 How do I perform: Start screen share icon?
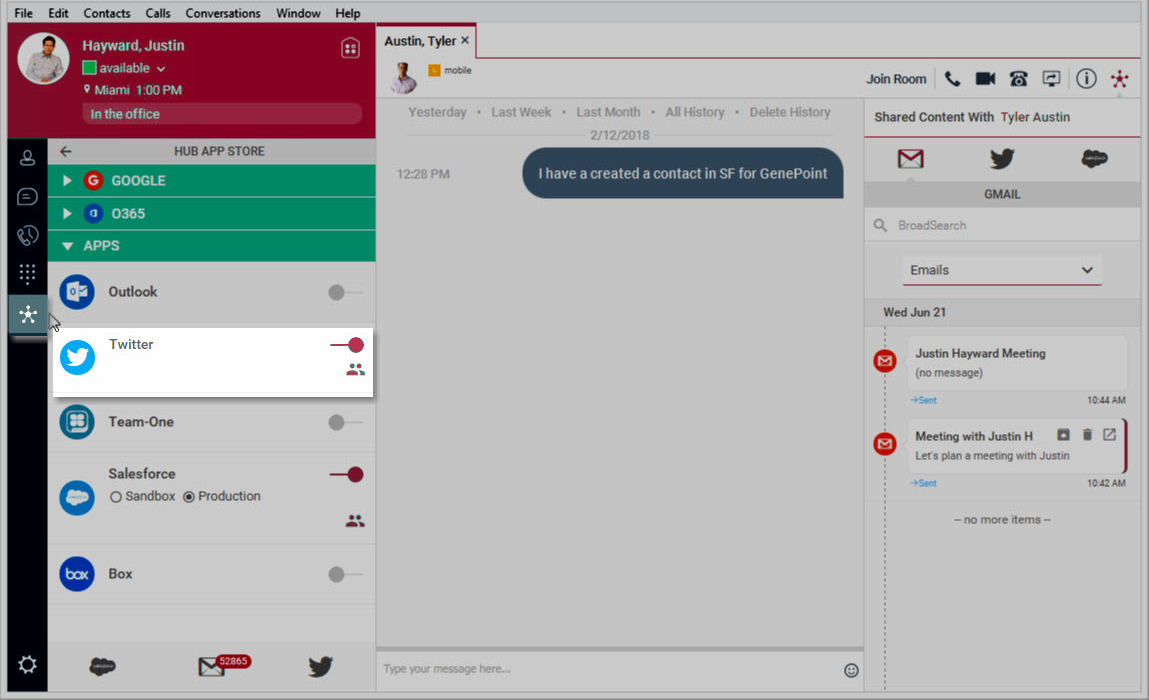(x=1052, y=78)
